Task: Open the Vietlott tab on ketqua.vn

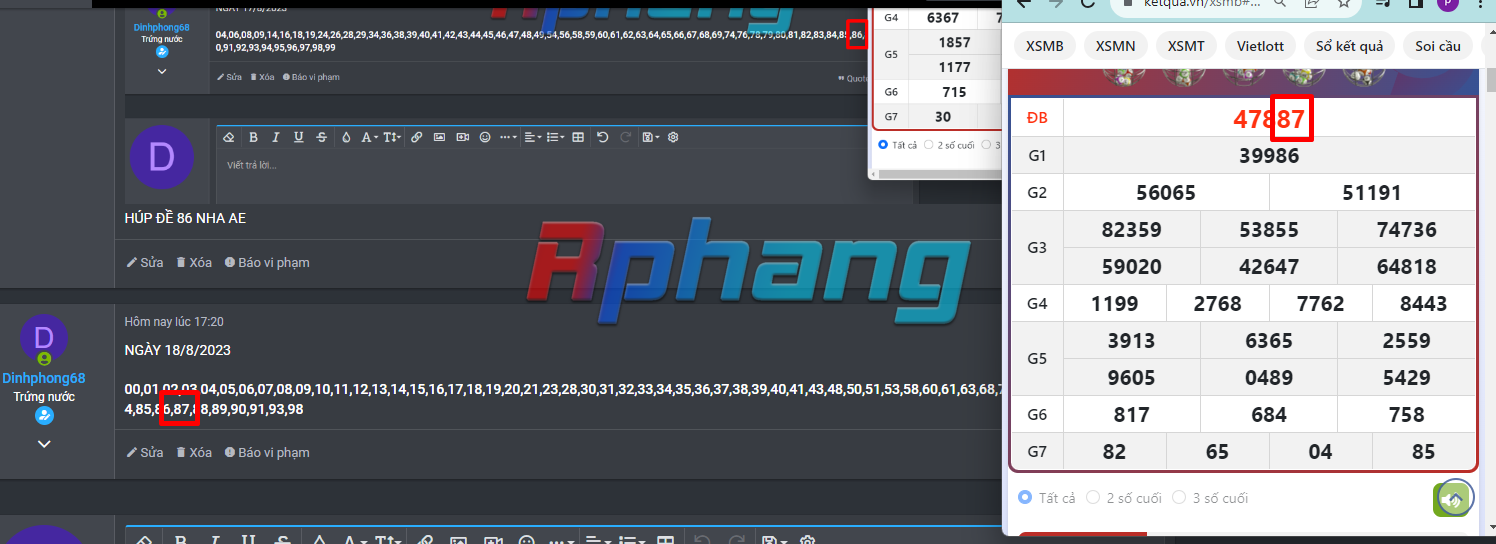Action: tap(1259, 46)
